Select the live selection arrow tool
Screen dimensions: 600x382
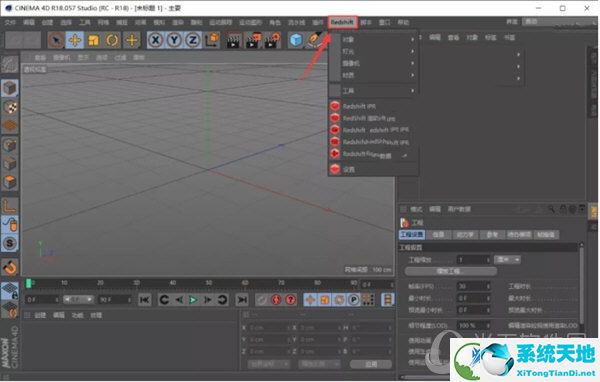point(56,40)
